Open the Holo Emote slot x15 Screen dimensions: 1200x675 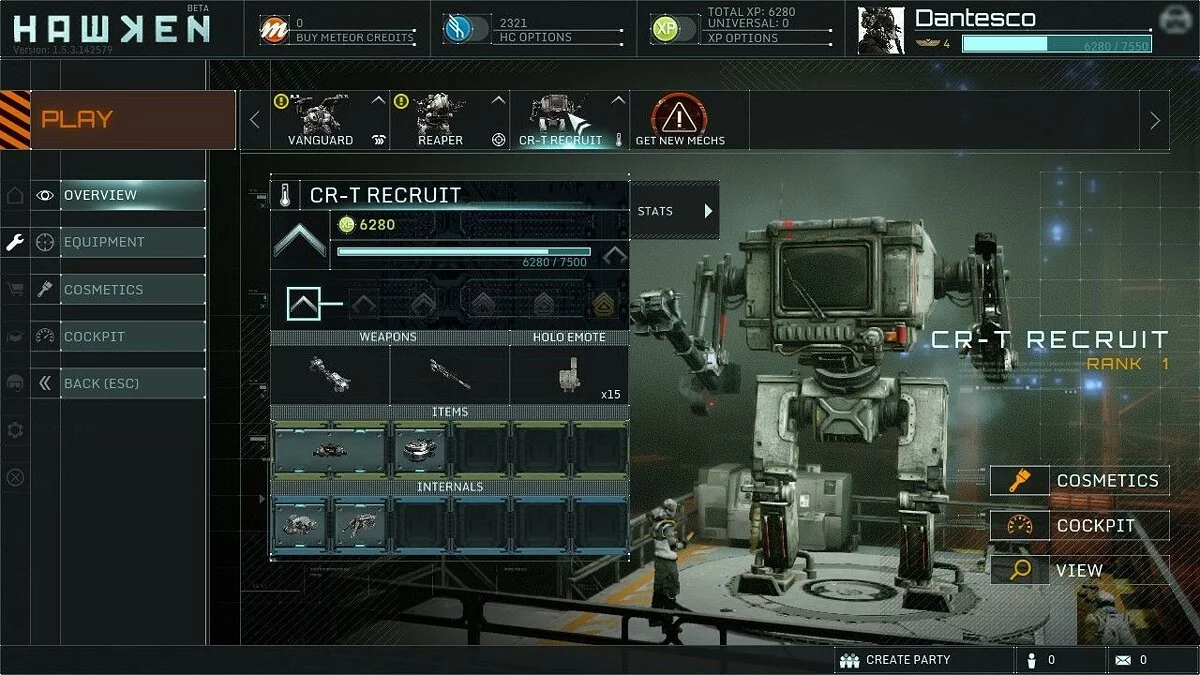[x=570, y=374]
